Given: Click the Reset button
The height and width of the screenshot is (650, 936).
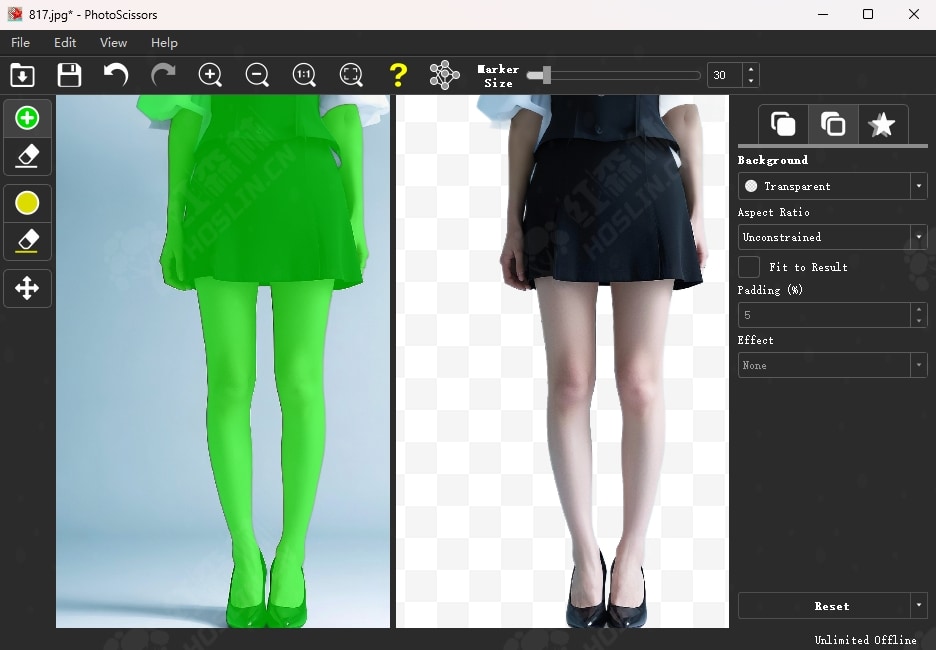Looking at the screenshot, I should coord(824,606).
